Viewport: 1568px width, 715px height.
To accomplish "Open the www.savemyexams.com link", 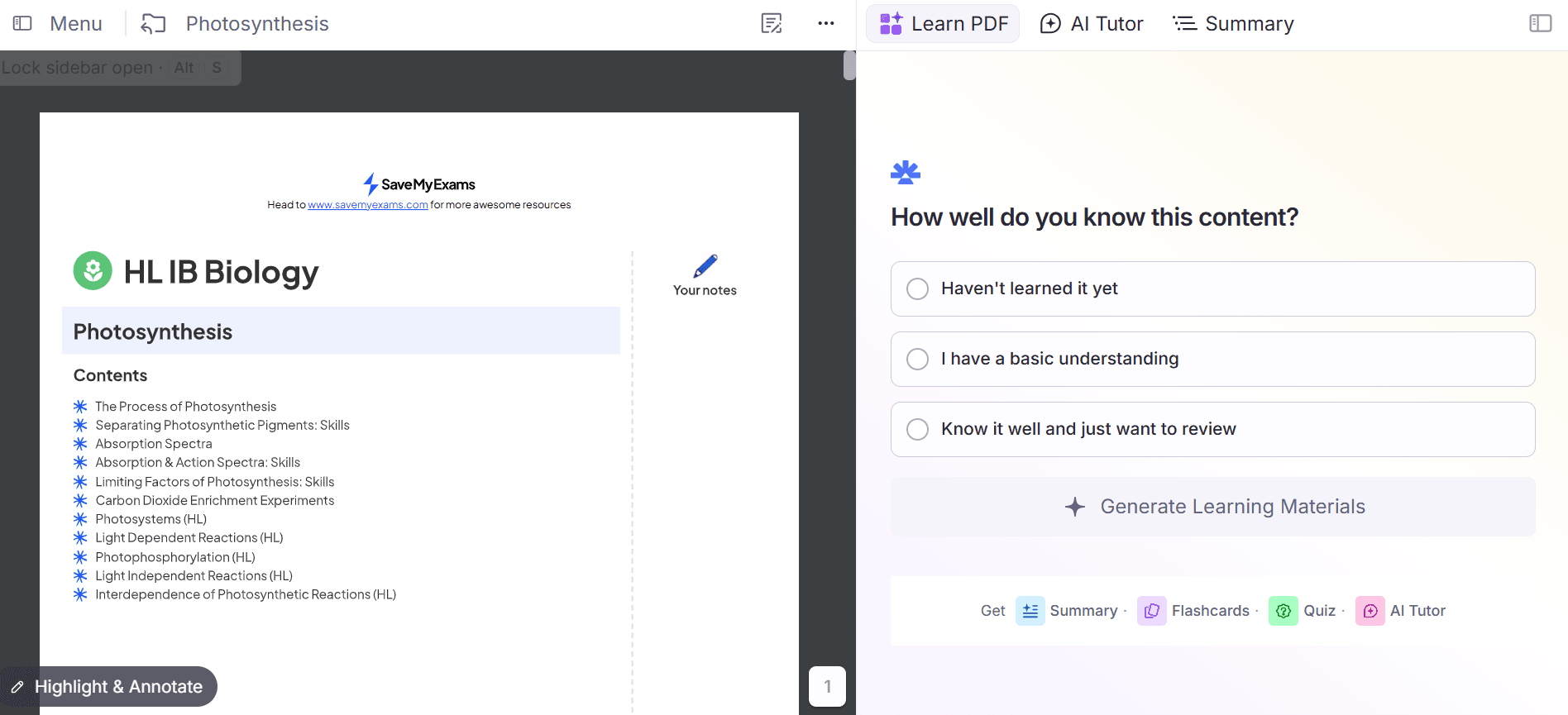I will (x=368, y=205).
